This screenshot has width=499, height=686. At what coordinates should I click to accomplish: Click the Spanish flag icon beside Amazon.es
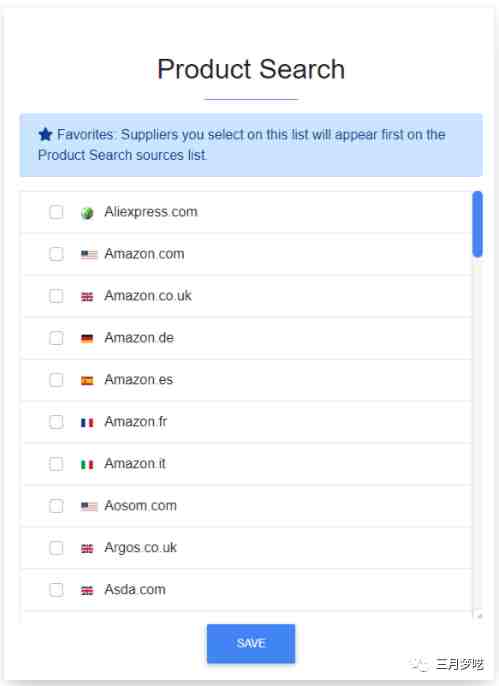(87, 381)
